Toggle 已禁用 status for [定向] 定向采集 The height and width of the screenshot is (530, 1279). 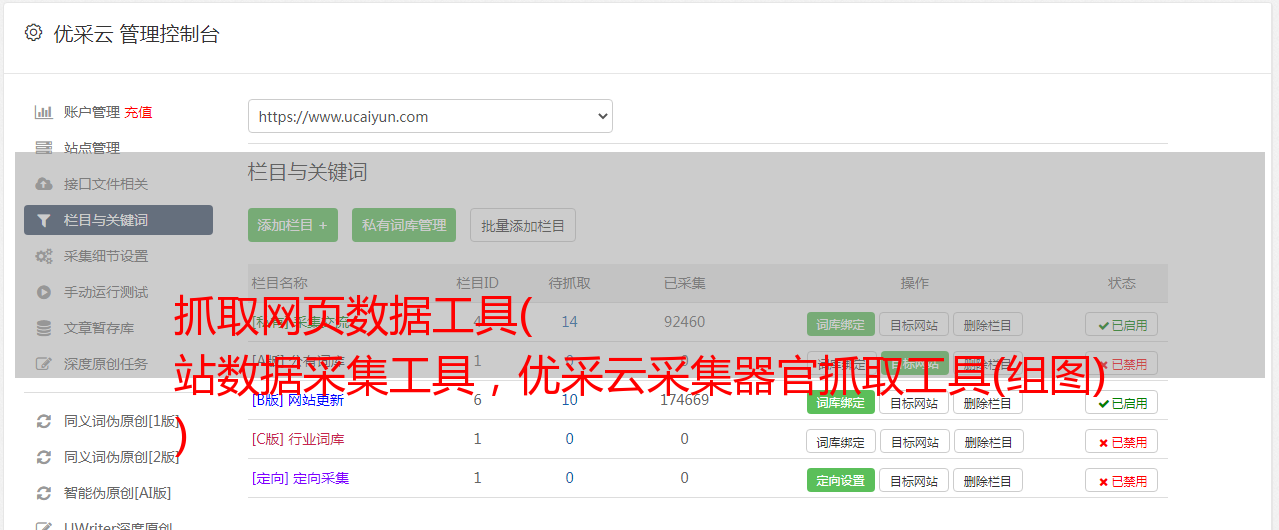1122,480
